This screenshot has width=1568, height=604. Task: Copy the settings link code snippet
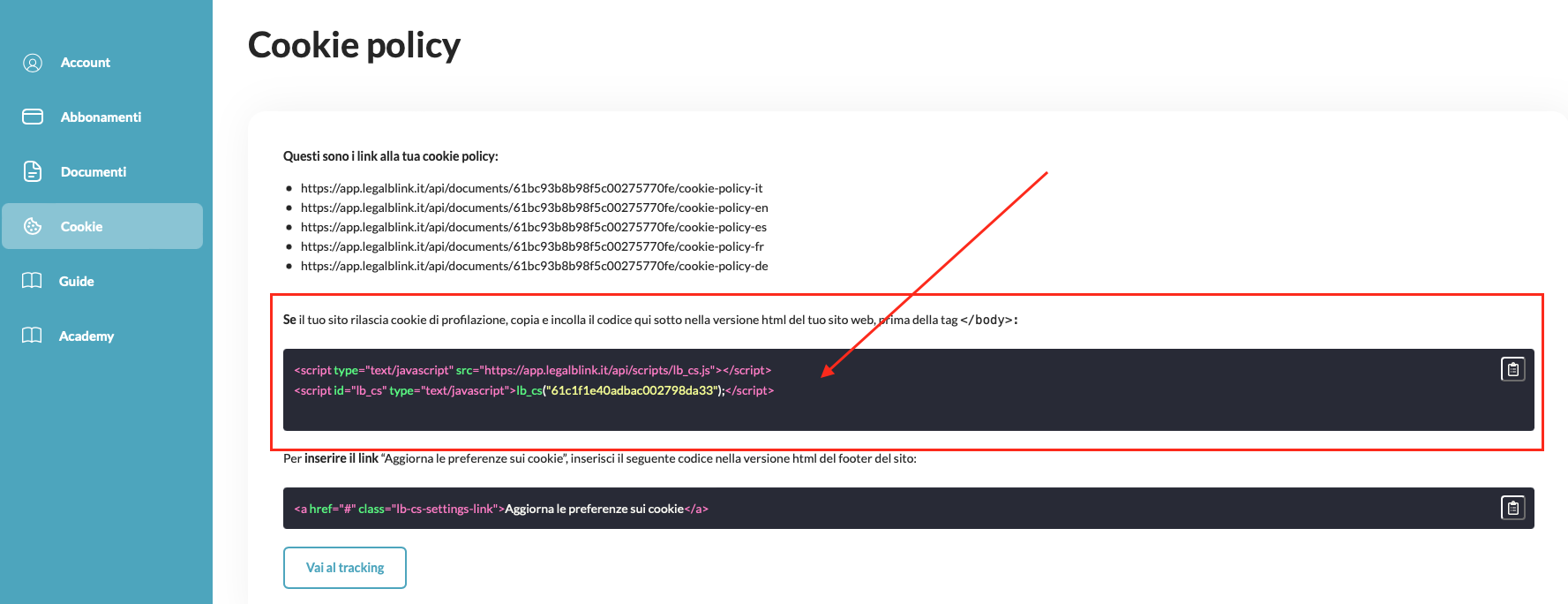(1512, 508)
